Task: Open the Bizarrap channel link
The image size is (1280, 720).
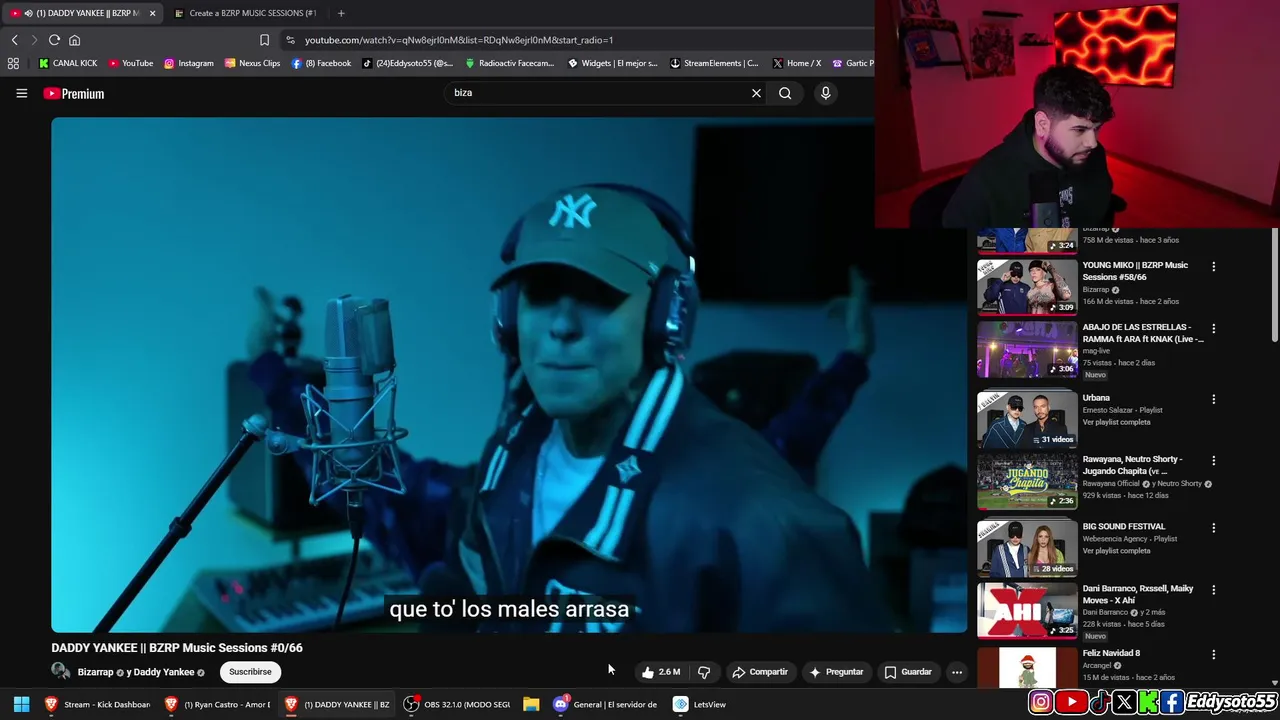Action: click(x=96, y=672)
